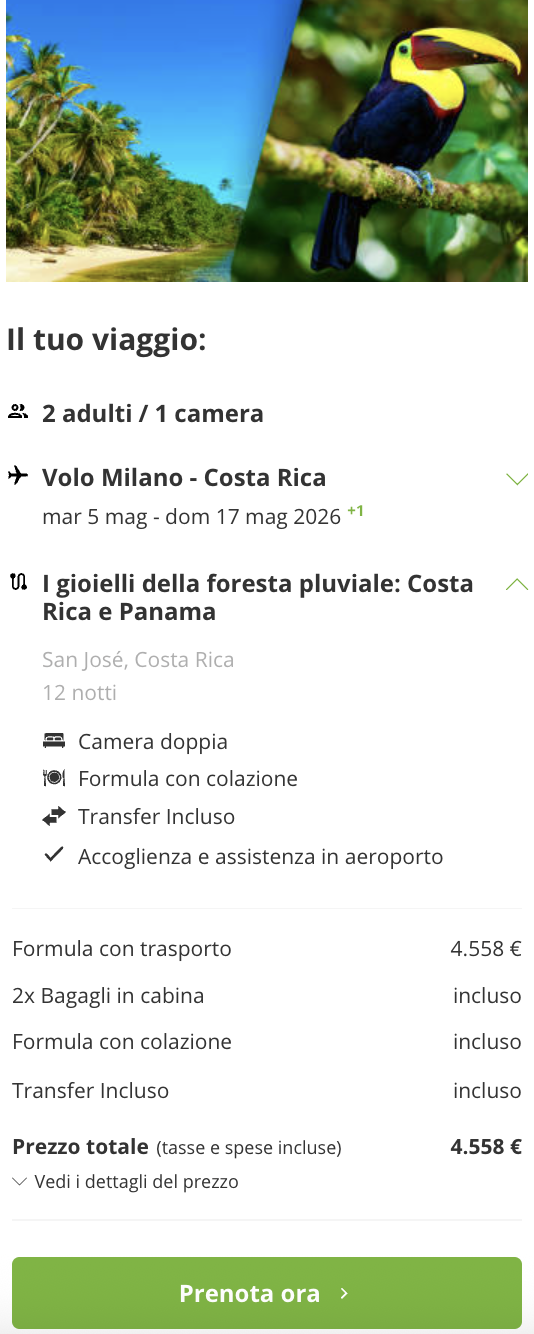Collapse the I gioielli della foresta pluviale section

[517, 584]
